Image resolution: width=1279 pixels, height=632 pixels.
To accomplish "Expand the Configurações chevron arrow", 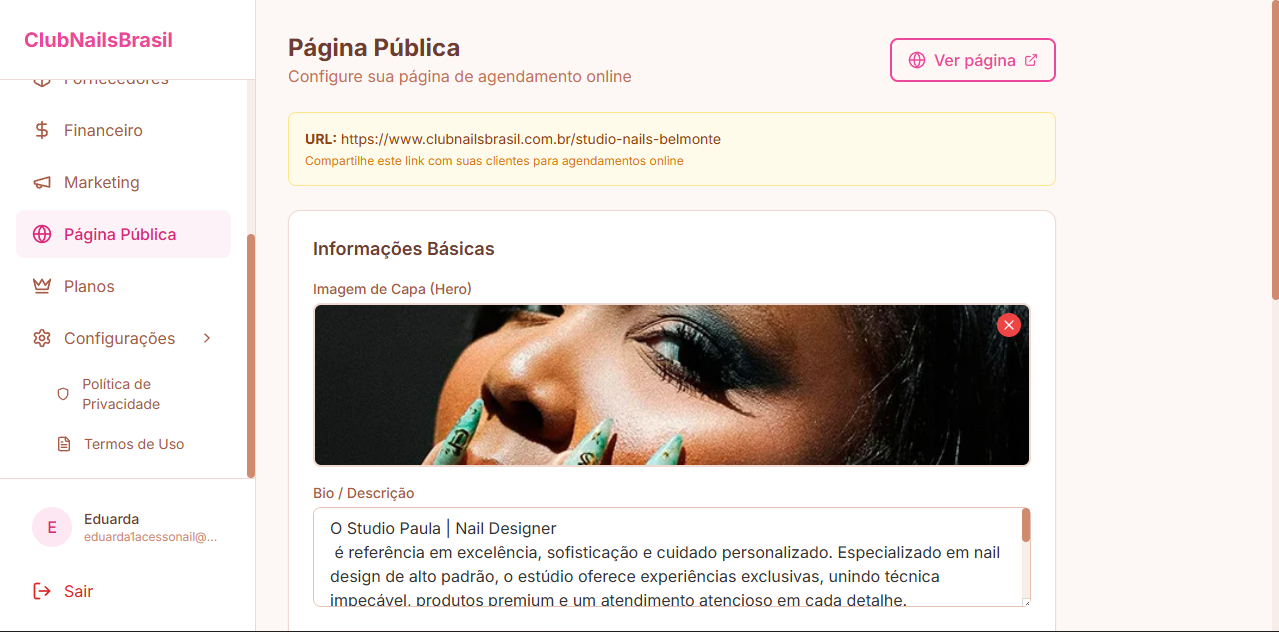I will (207, 338).
